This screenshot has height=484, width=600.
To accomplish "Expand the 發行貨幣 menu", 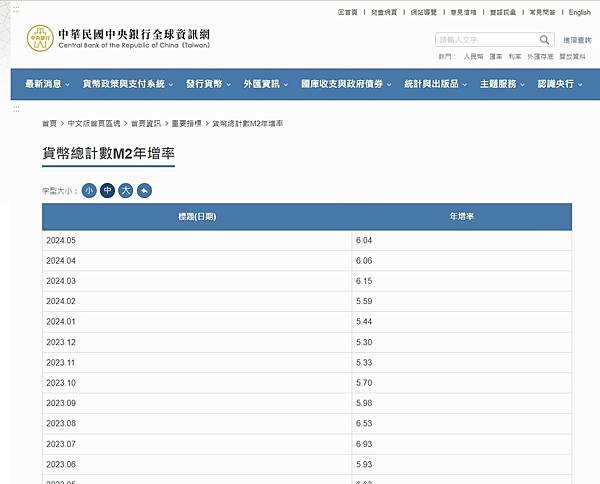I will pyautogui.click(x=208, y=84).
